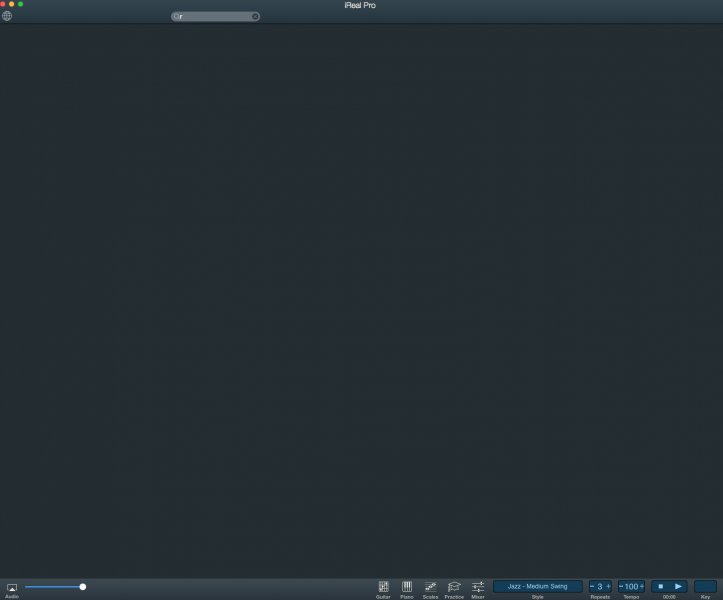Show the Piano chord diagrams
Screen dimensions: 723x600
coord(407,587)
